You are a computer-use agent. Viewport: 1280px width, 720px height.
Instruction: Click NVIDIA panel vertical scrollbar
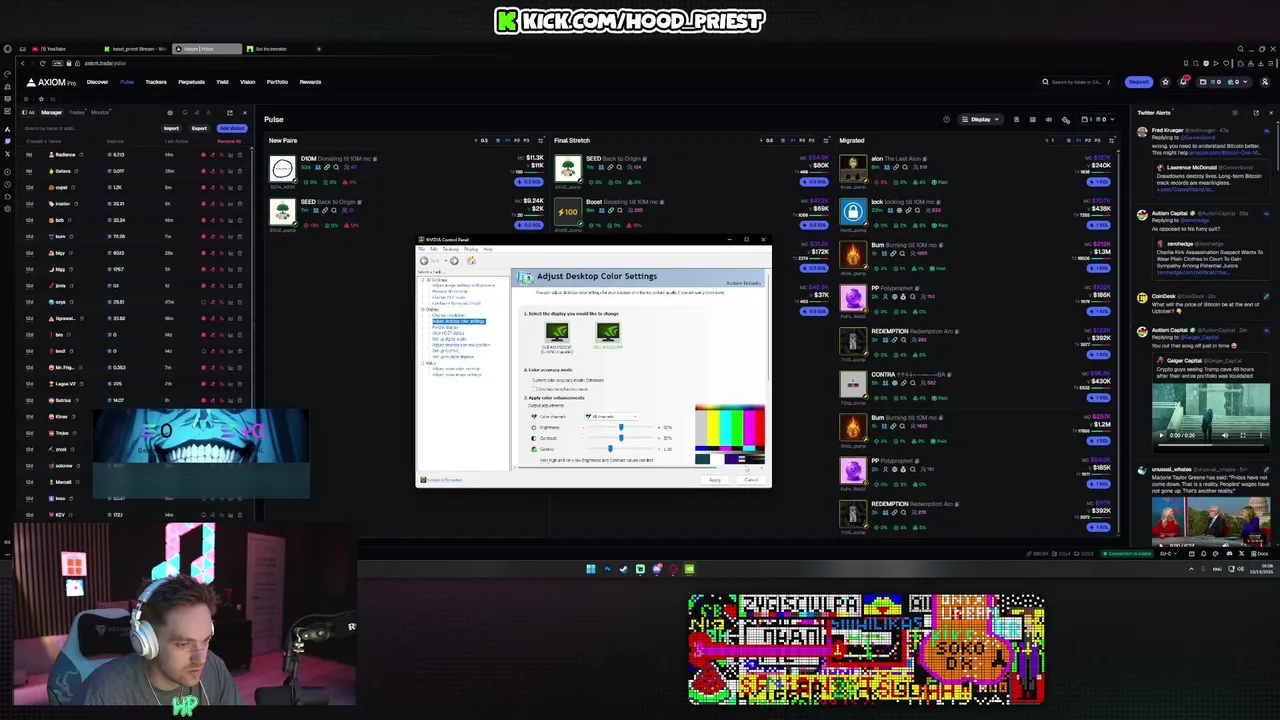pyautogui.click(x=769, y=326)
